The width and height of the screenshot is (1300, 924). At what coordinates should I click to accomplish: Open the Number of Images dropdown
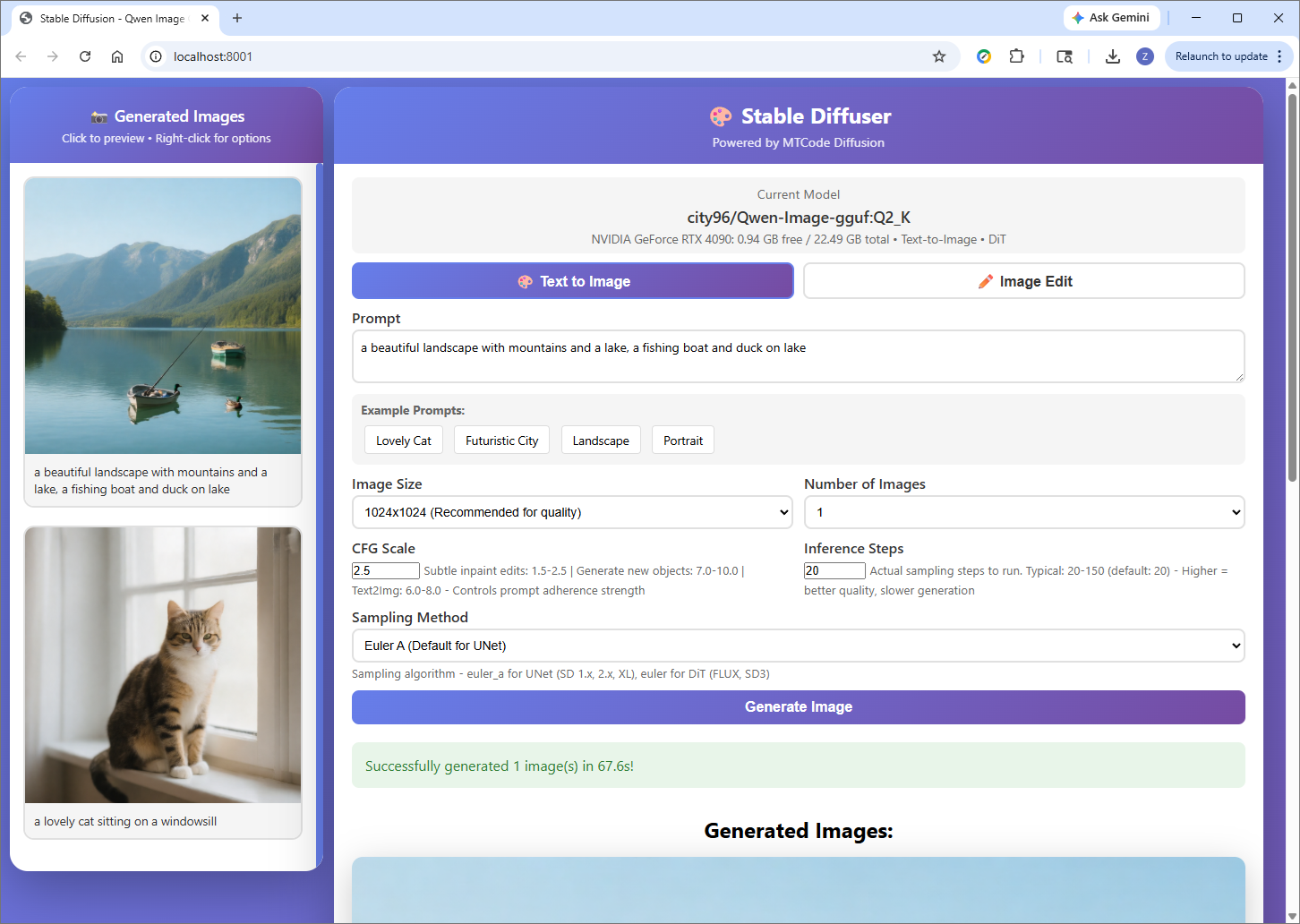pyautogui.click(x=1024, y=512)
